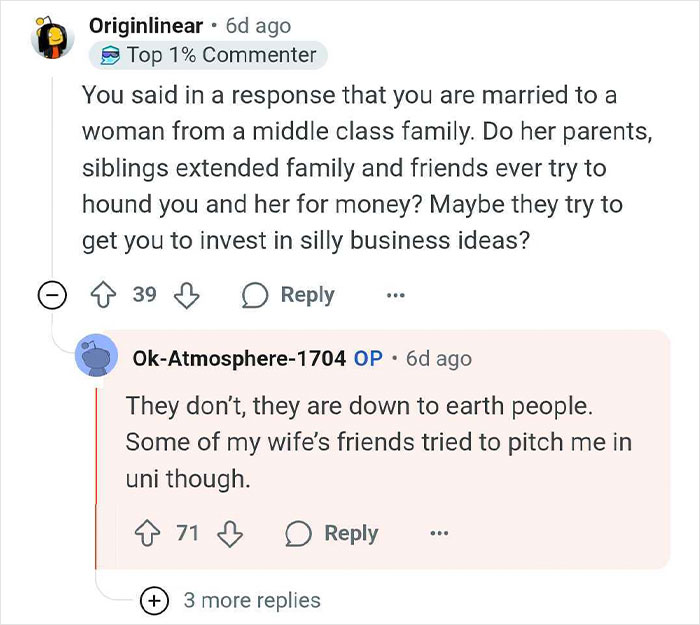Click the 71 vote count
This screenshot has height=625, width=700.
point(188,533)
